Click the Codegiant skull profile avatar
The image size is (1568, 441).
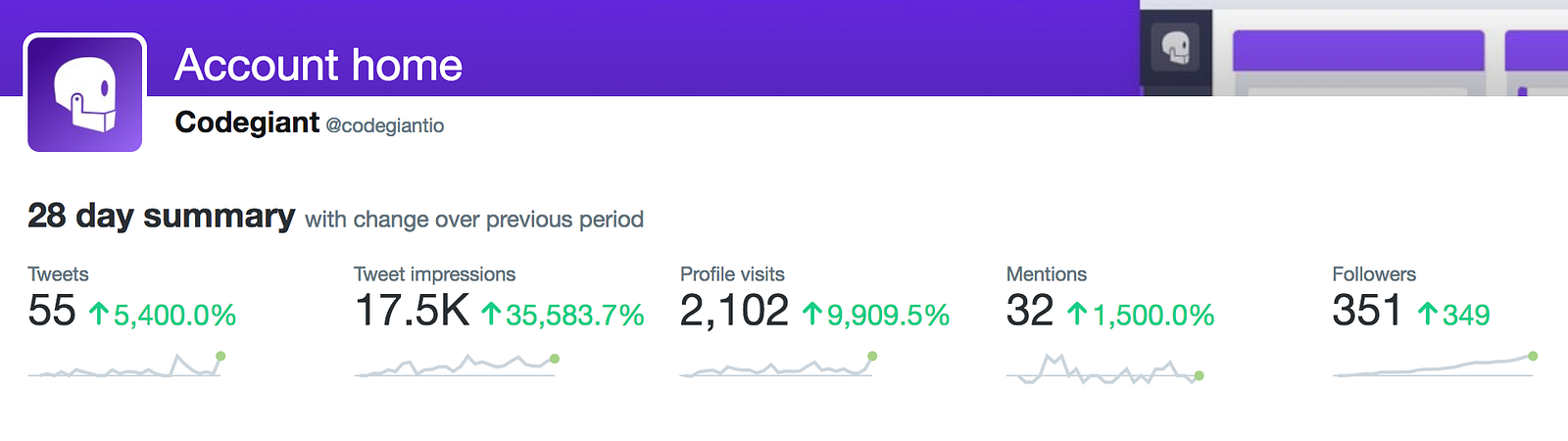tap(85, 93)
